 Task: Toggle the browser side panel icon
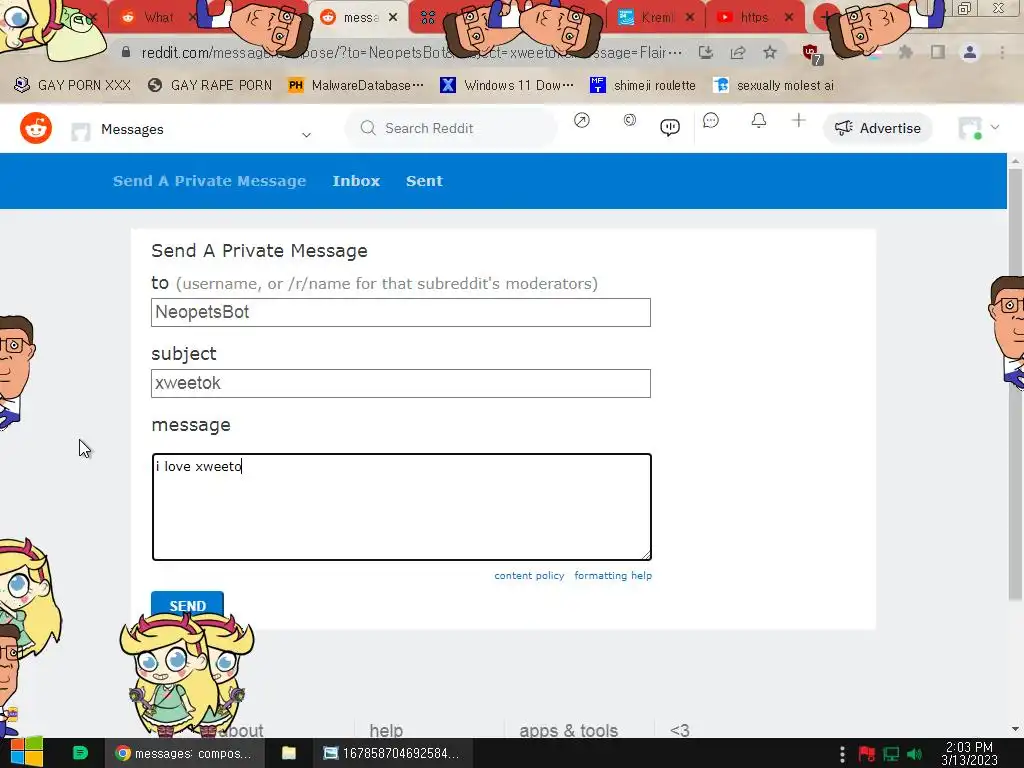pos(938,52)
